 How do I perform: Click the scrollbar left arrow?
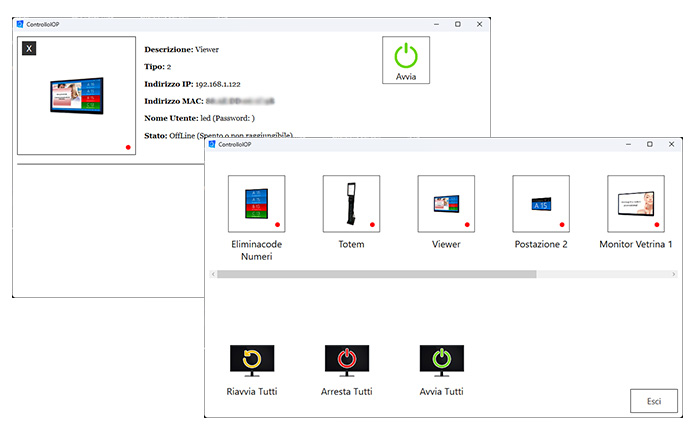point(213,274)
